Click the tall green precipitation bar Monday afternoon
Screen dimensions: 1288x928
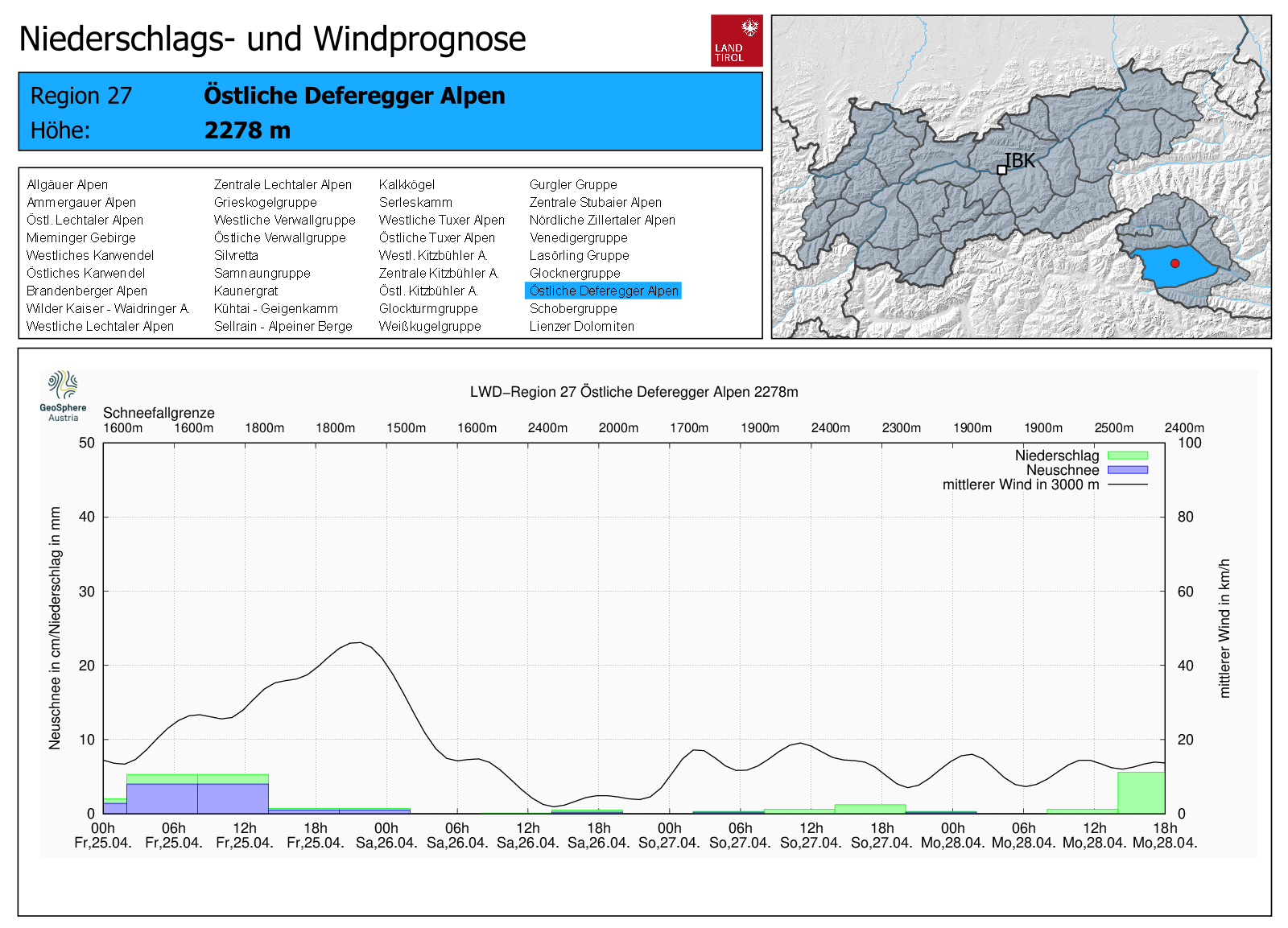1141,793
